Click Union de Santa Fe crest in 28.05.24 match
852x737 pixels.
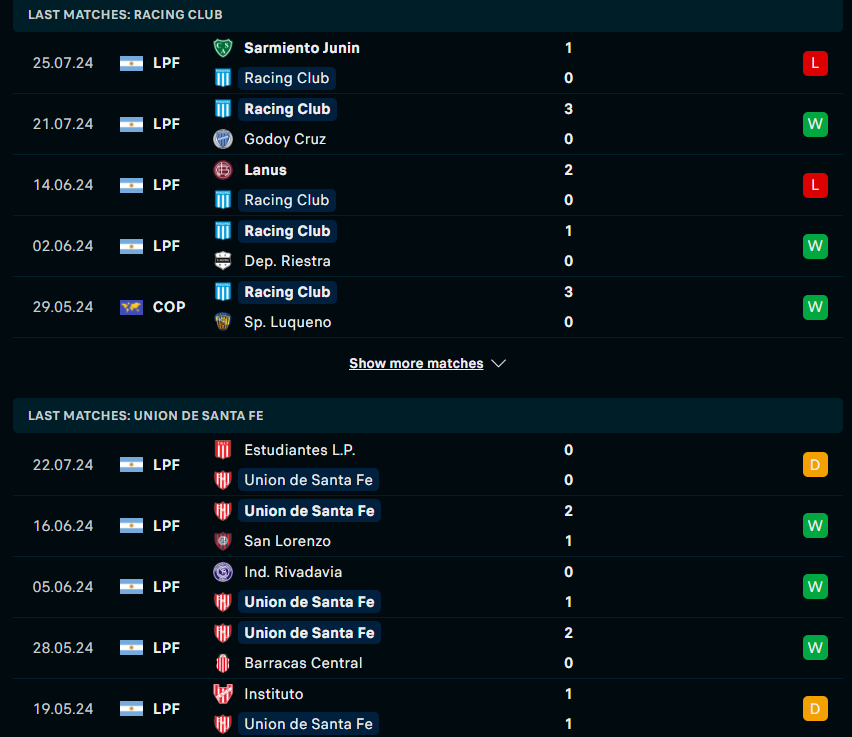(x=223, y=633)
